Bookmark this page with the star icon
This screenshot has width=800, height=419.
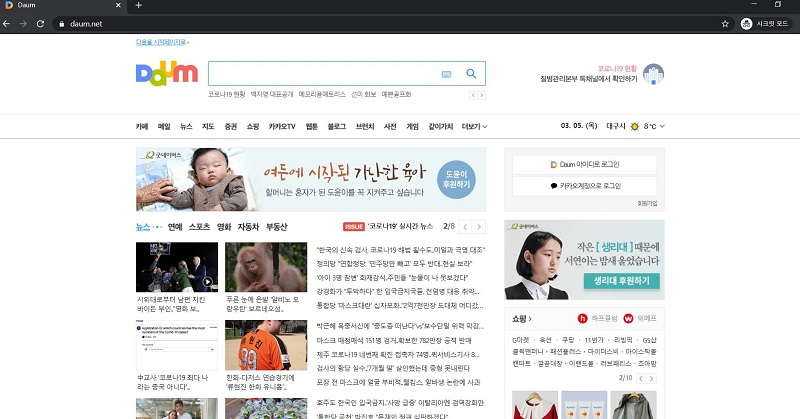pyautogui.click(x=724, y=23)
